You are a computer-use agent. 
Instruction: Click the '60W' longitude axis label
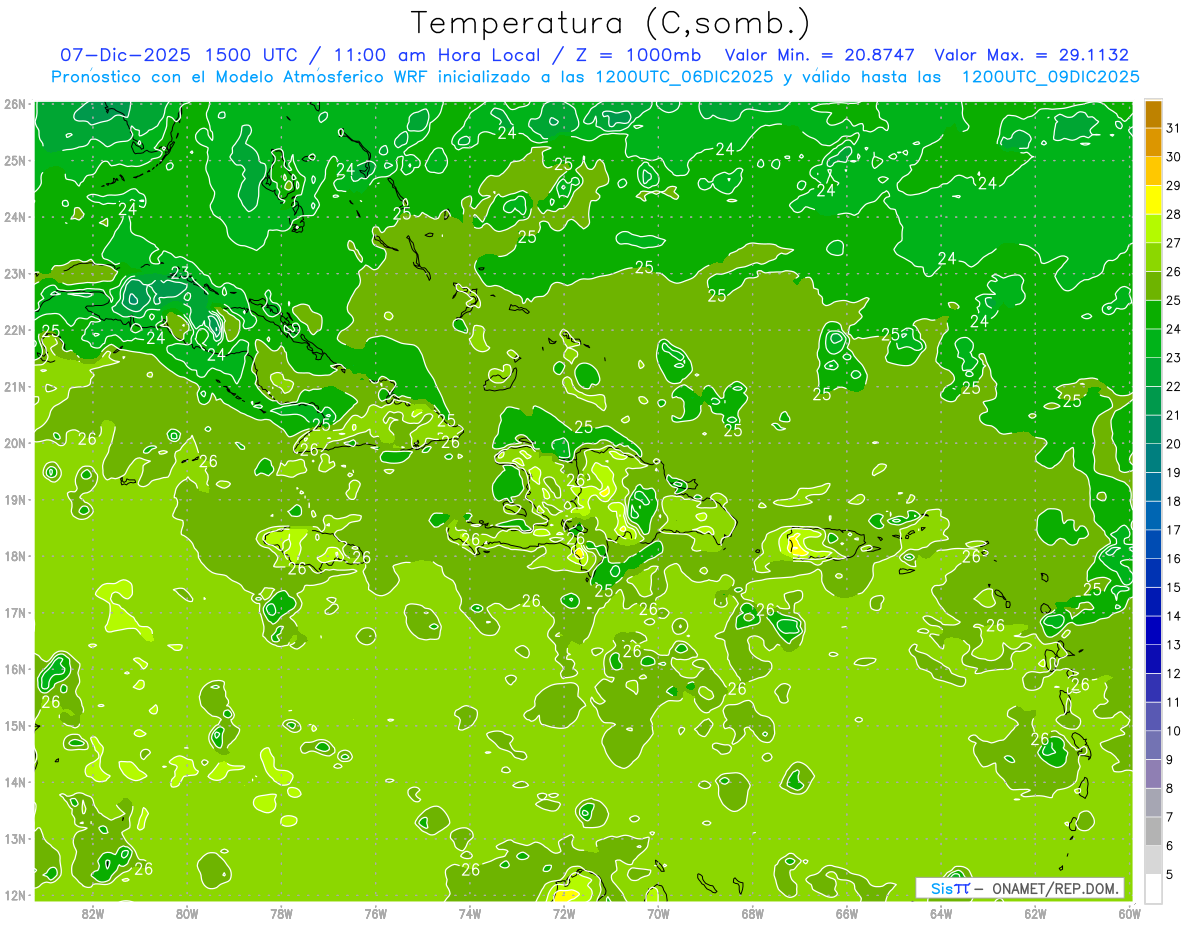point(1129,913)
